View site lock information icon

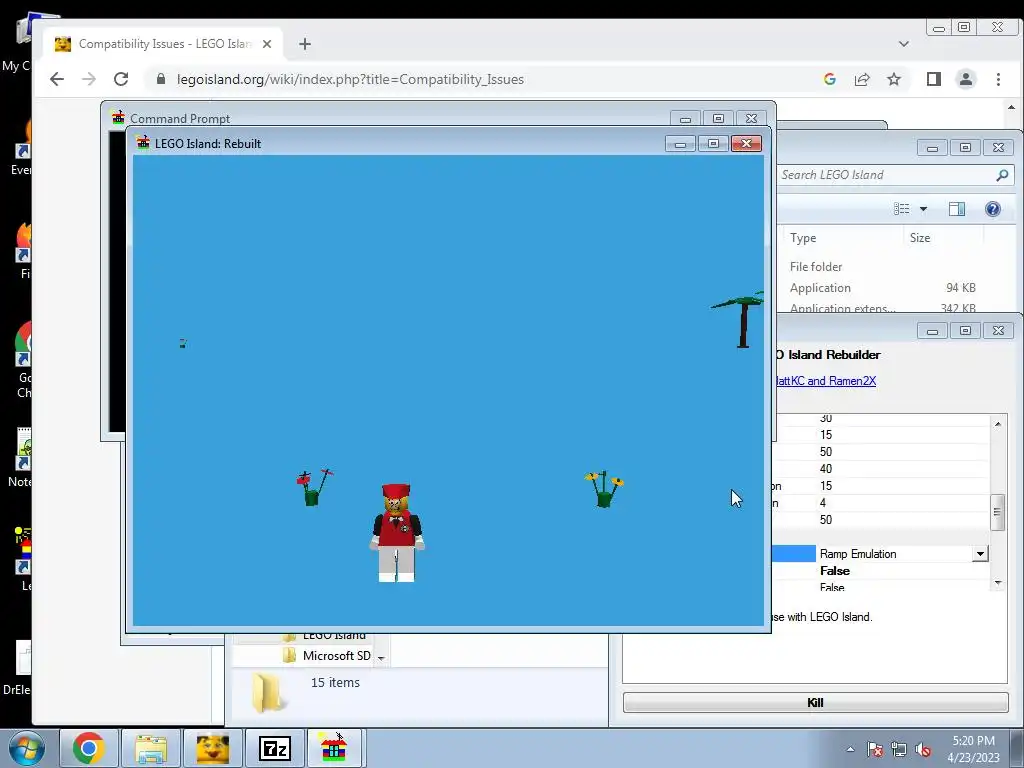point(161,79)
